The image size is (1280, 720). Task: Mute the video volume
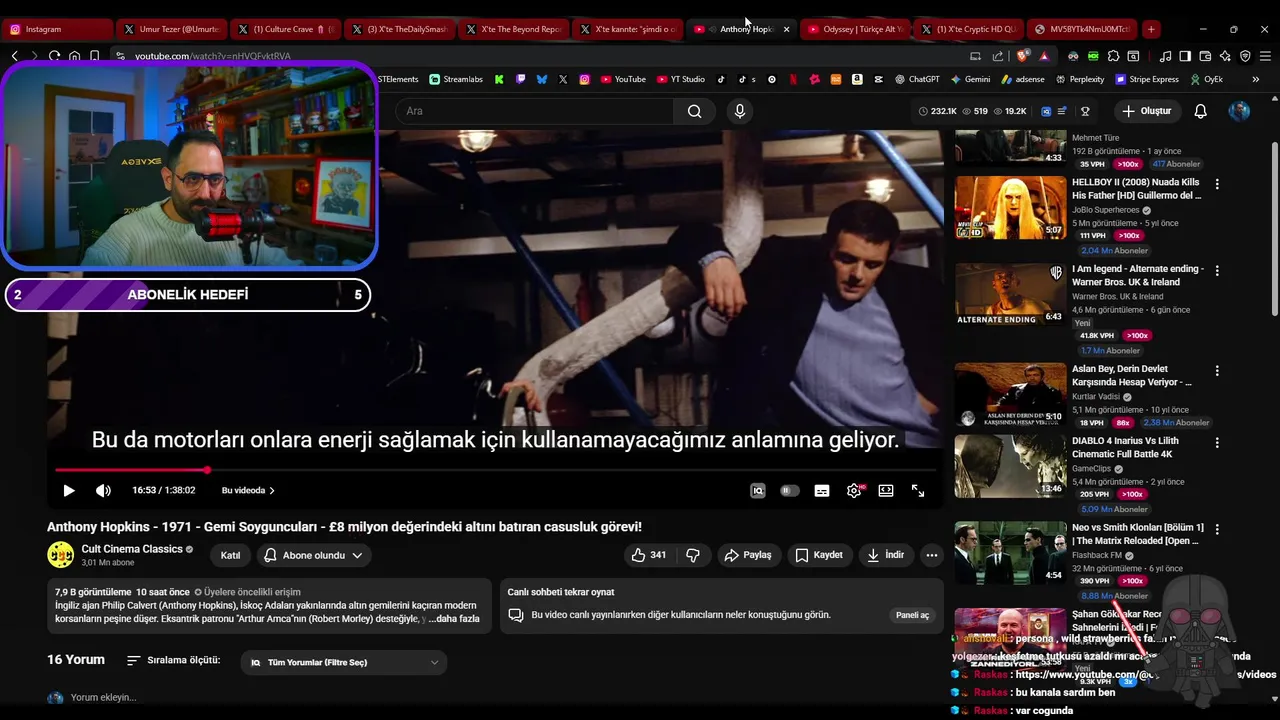(x=103, y=490)
